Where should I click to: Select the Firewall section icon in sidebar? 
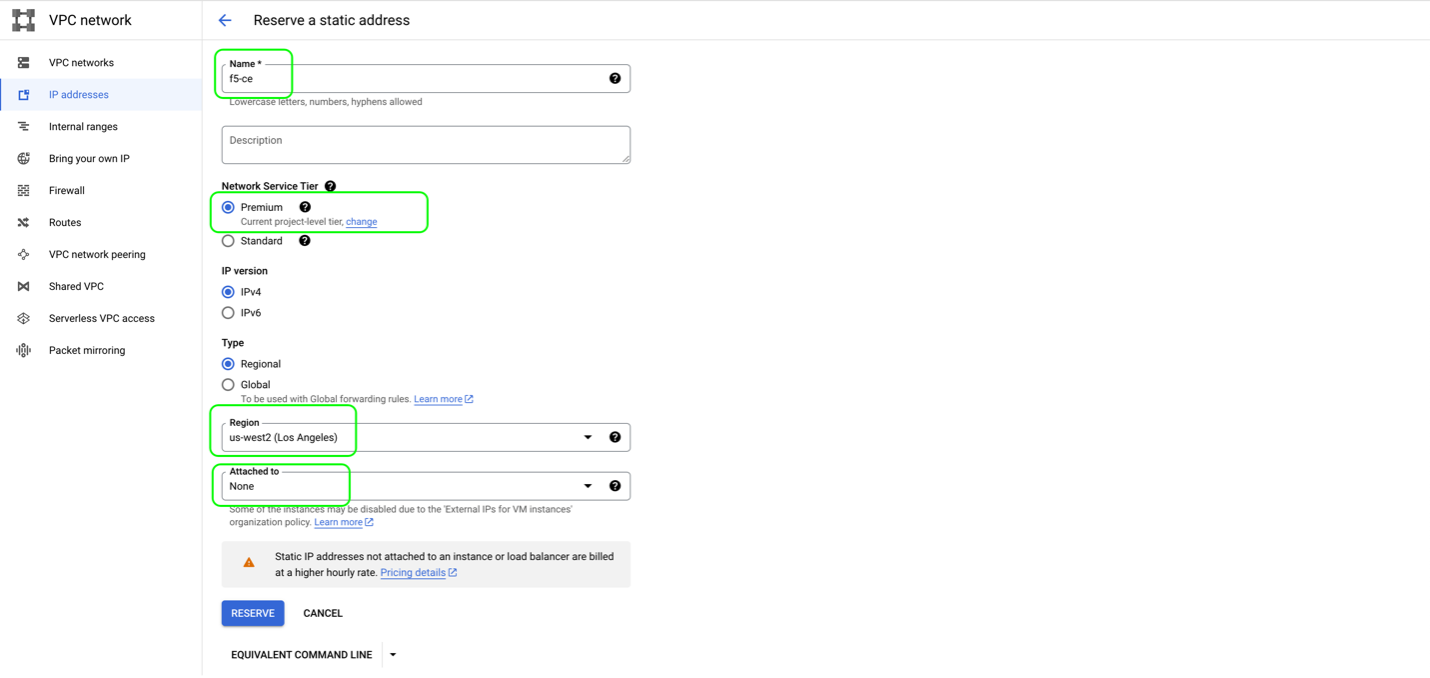(22, 190)
